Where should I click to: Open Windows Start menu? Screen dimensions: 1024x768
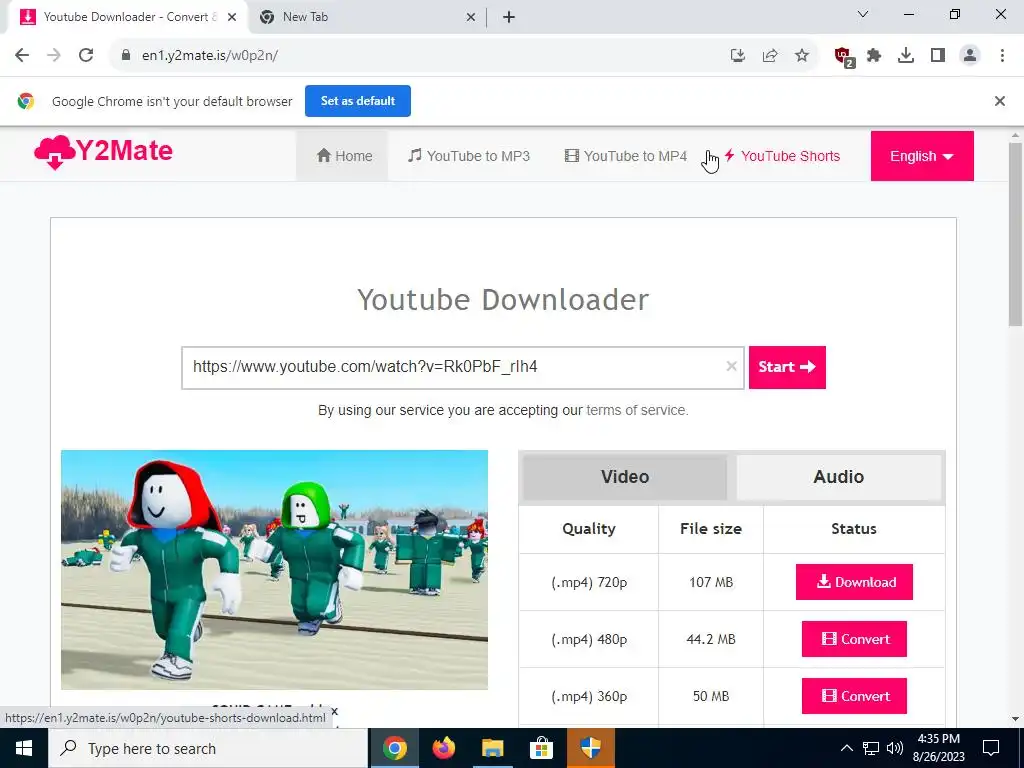[24, 748]
